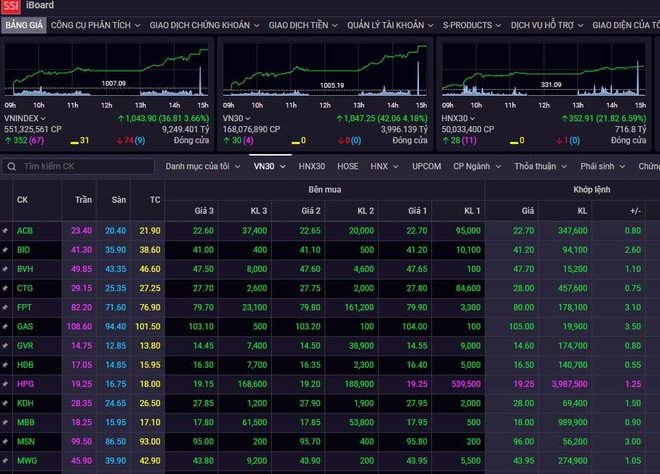Pin the GAS stock row
The height and width of the screenshot is (474, 660).
[6, 325]
